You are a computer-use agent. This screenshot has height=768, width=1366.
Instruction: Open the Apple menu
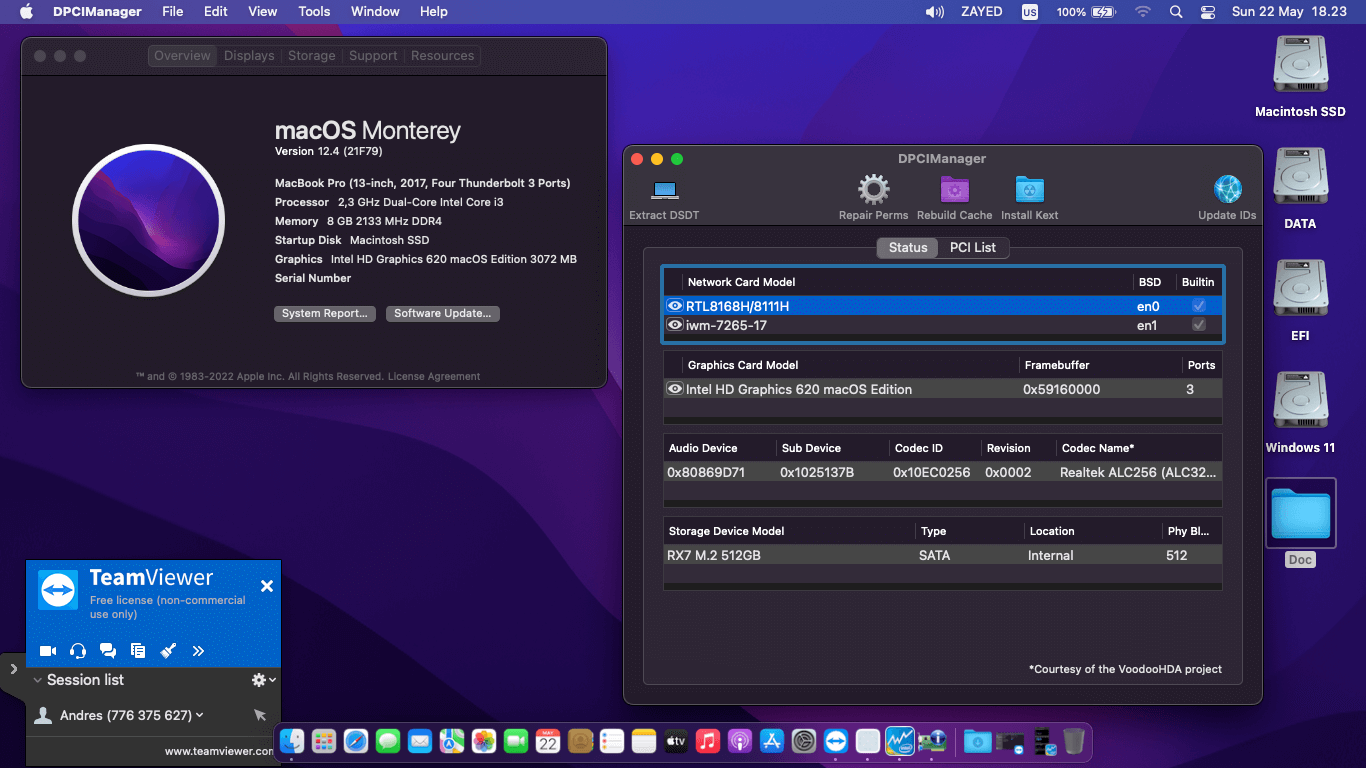(27, 12)
